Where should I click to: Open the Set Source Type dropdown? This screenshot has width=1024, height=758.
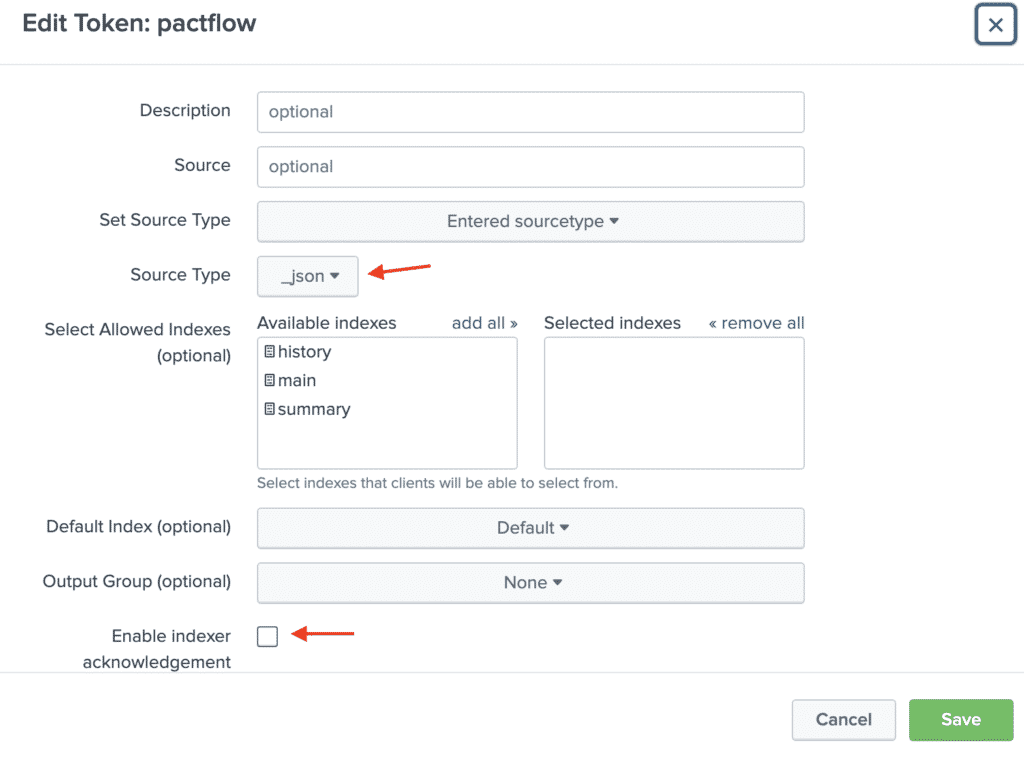pyautogui.click(x=531, y=221)
